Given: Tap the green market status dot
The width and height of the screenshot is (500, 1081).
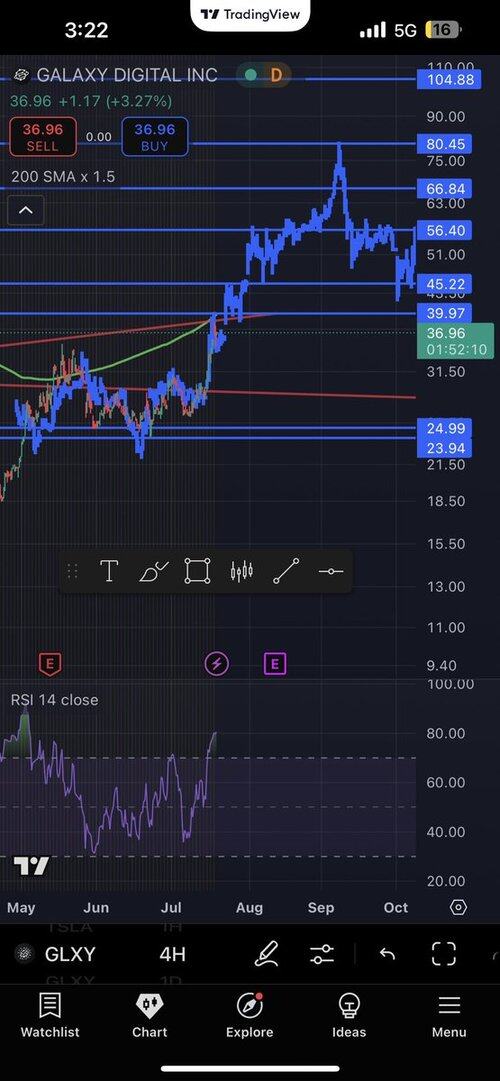Looking at the screenshot, I should tap(251, 75).
